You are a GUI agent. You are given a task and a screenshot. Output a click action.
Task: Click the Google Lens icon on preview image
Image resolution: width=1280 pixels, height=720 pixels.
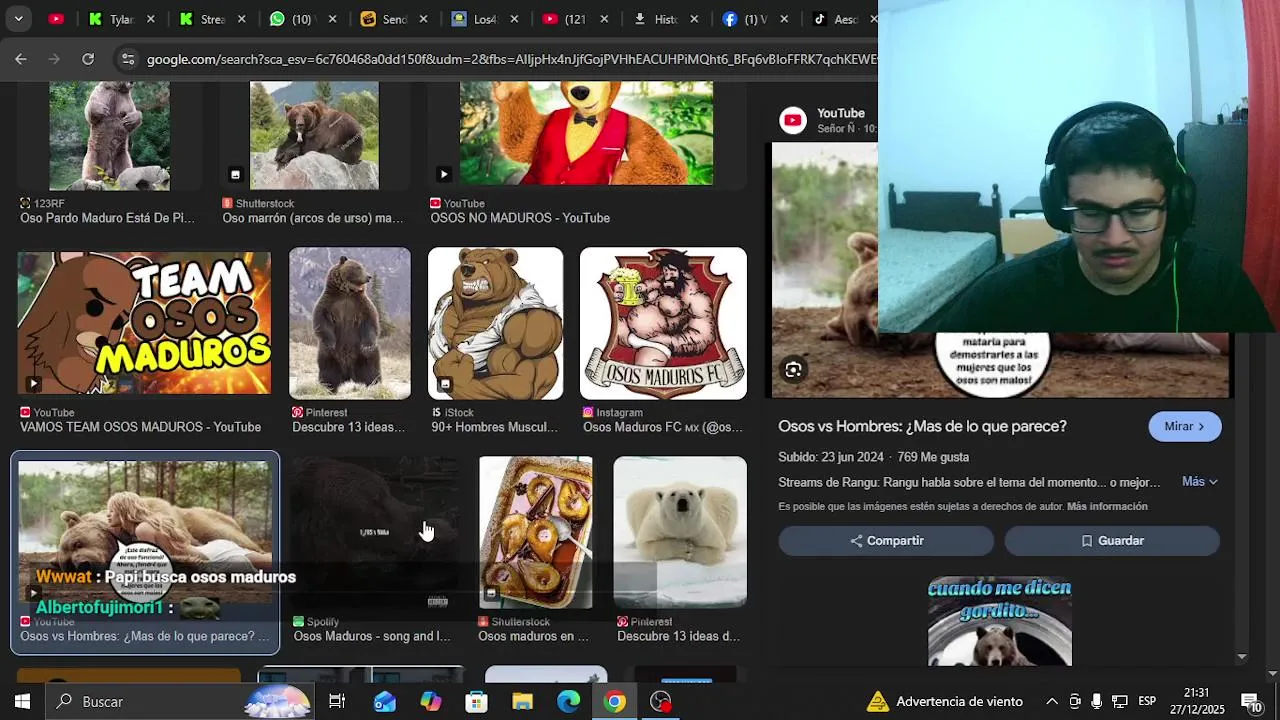(793, 370)
